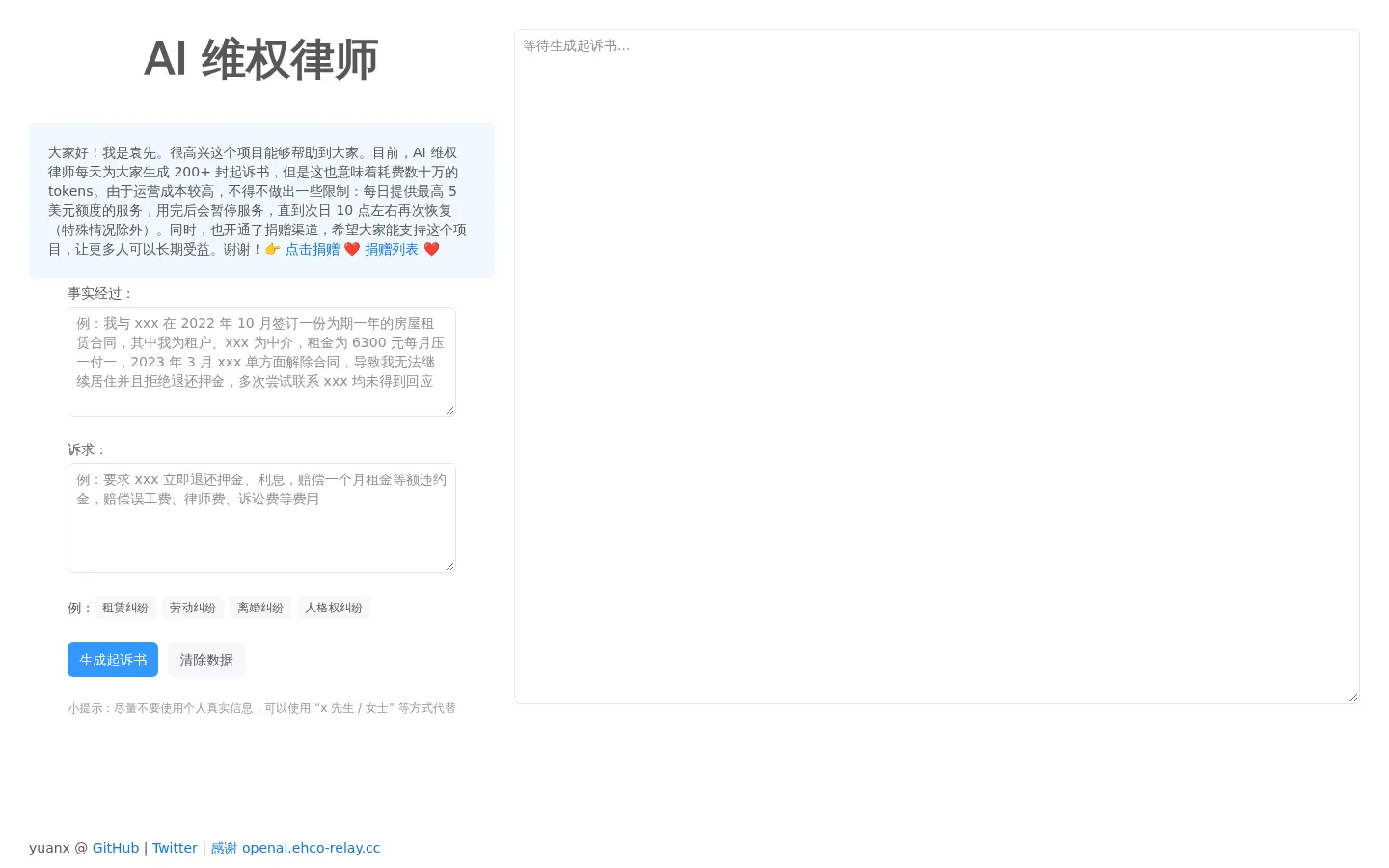Grab the output textarea resize handle

pyautogui.click(x=1353, y=697)
